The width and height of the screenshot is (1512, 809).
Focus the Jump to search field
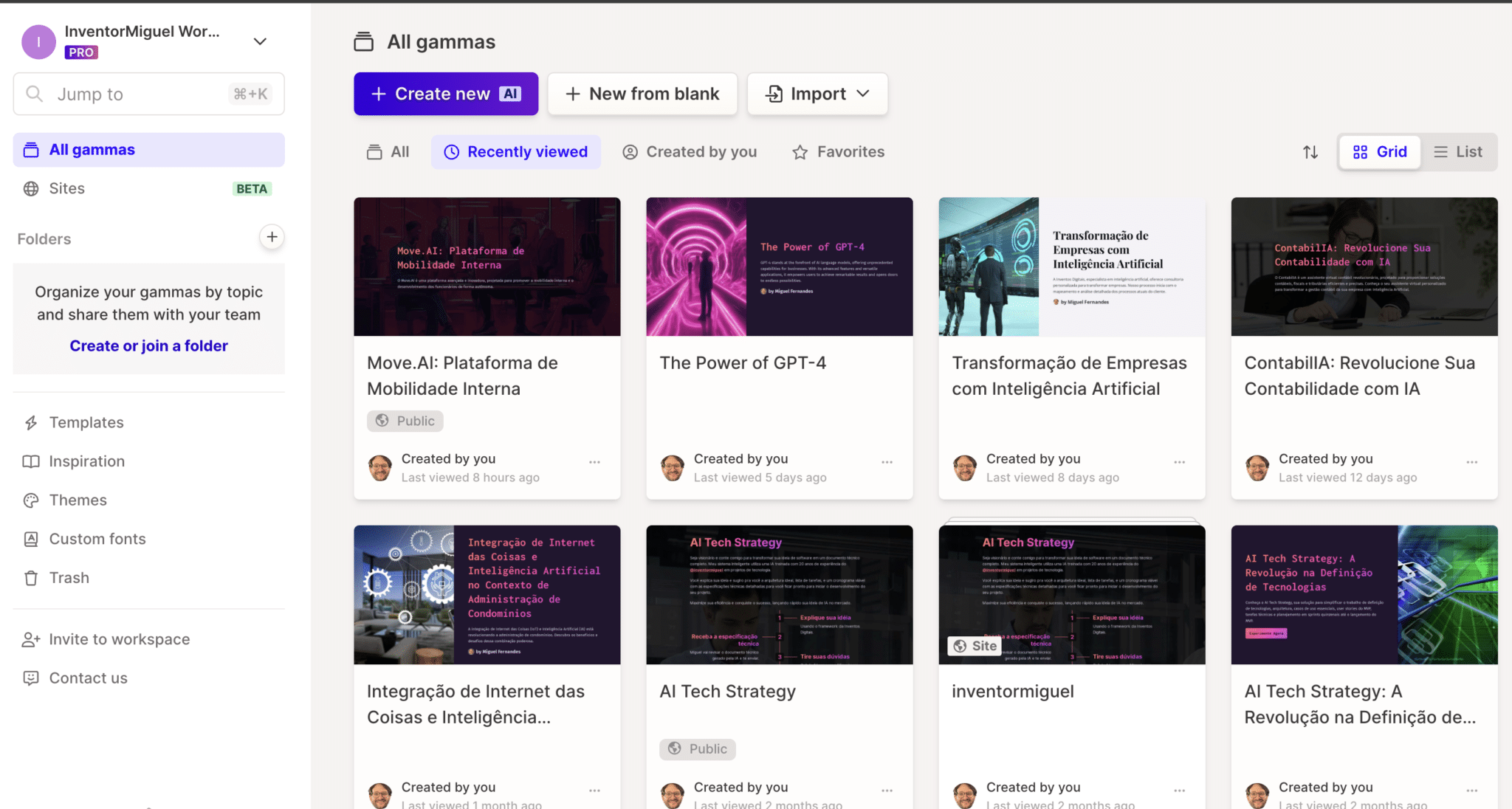coord(148,94)
